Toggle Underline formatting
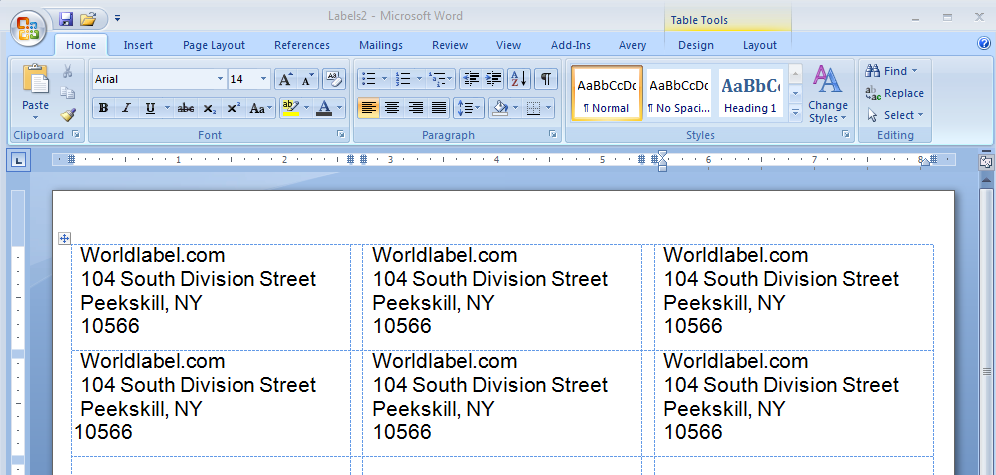The width and height of the screenshot is (996, 475). [150, 108]
